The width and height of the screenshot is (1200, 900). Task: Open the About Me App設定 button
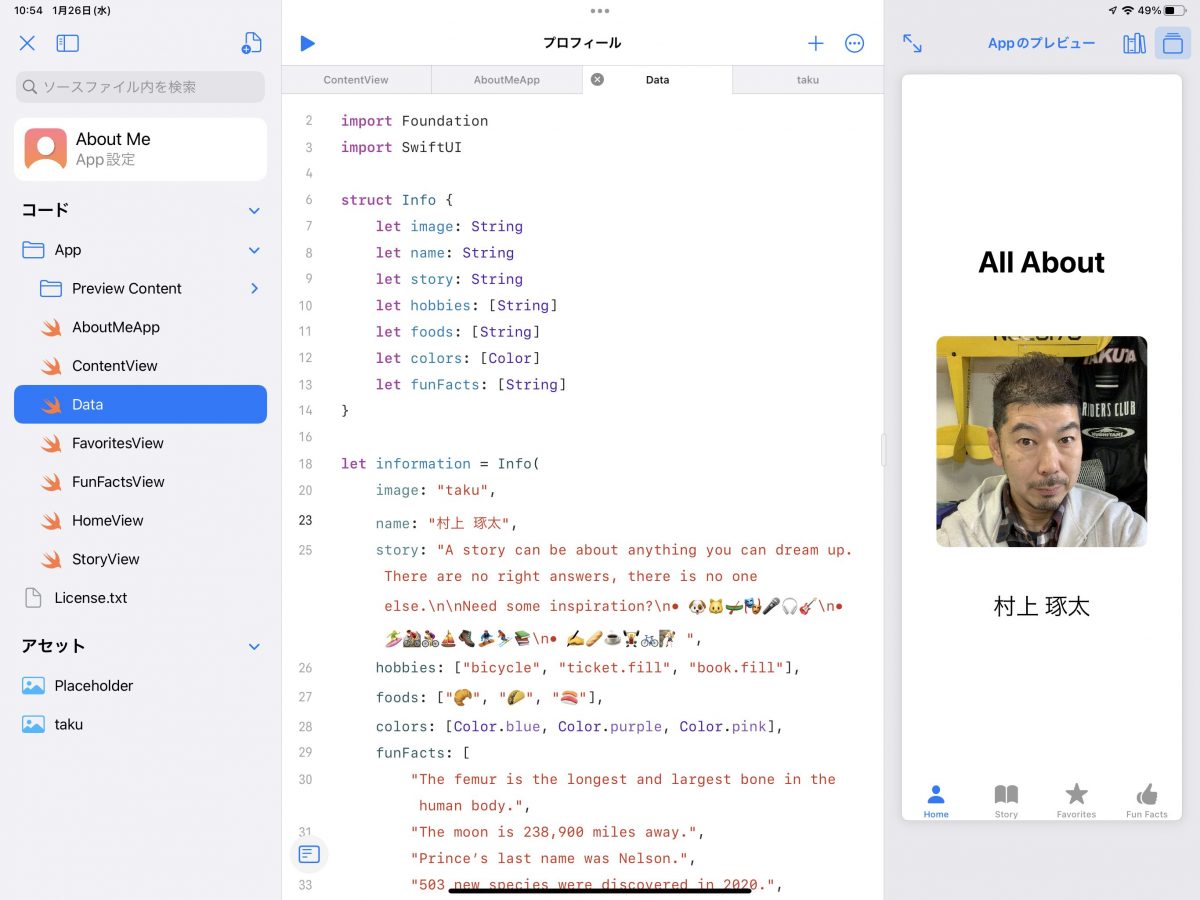[x=140, y=149]
